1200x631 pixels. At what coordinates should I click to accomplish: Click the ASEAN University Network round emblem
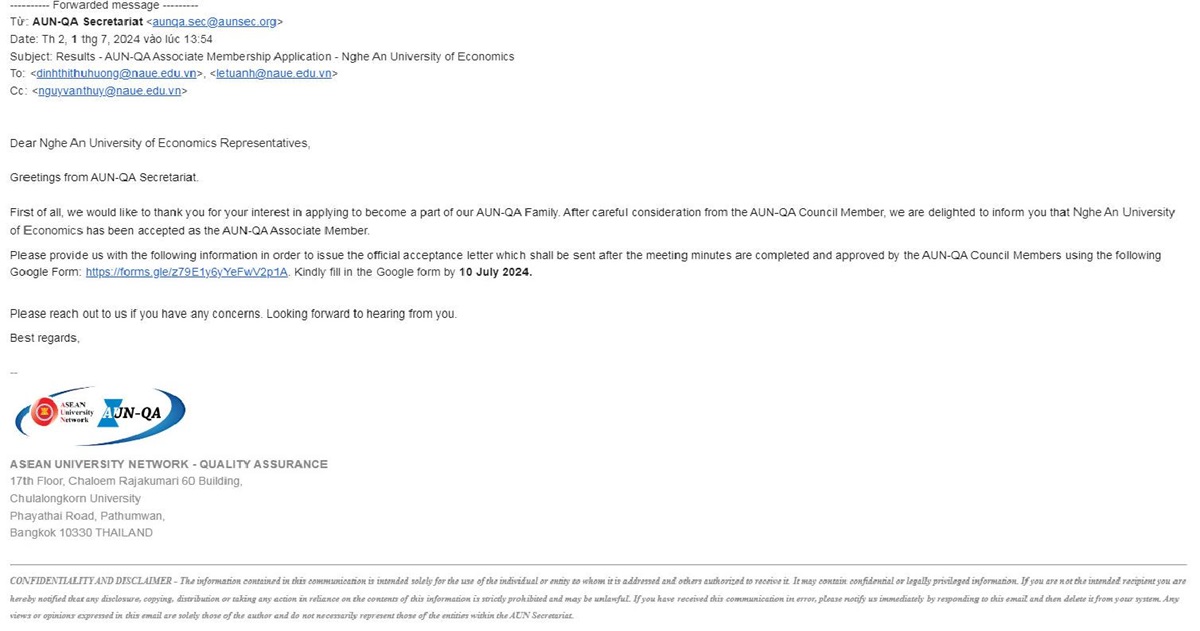coord(44,411)
